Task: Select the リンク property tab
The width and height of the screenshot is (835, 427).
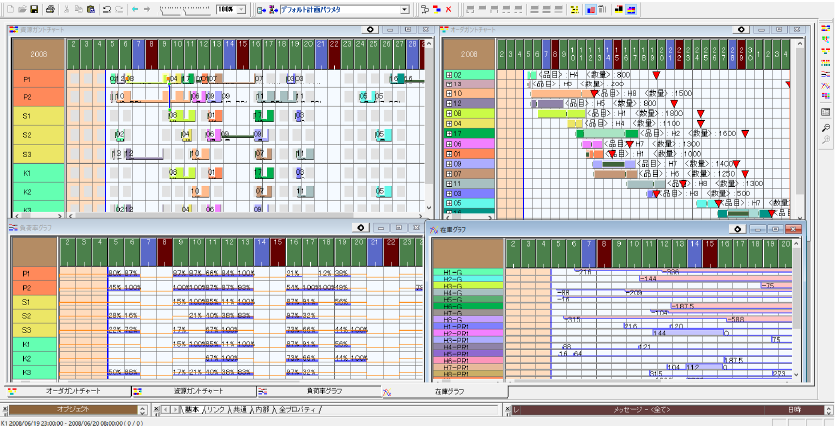Action: [215, 410]
